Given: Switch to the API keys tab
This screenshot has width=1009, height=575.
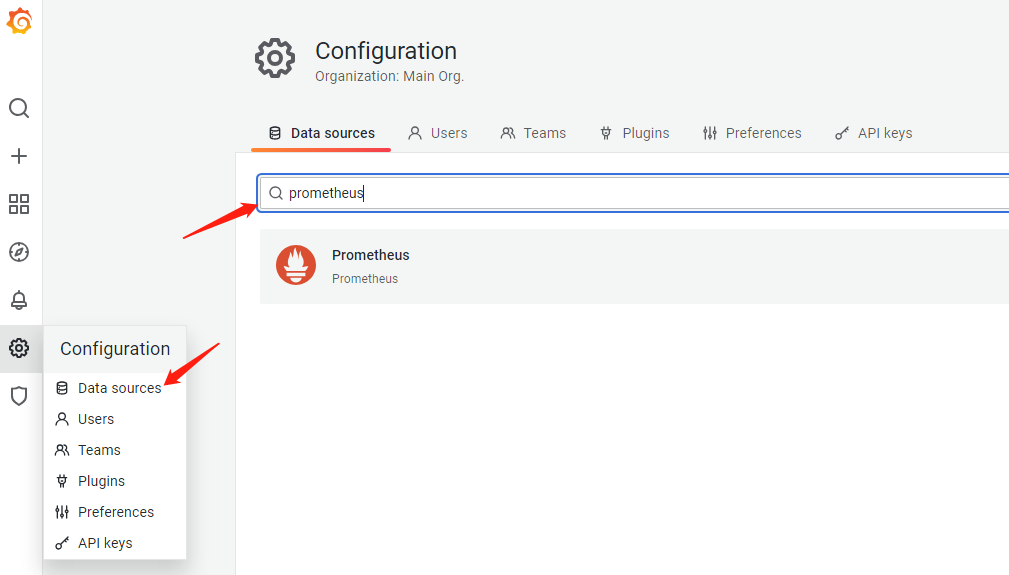Looking at the screenshot, I should pos(873,133).
